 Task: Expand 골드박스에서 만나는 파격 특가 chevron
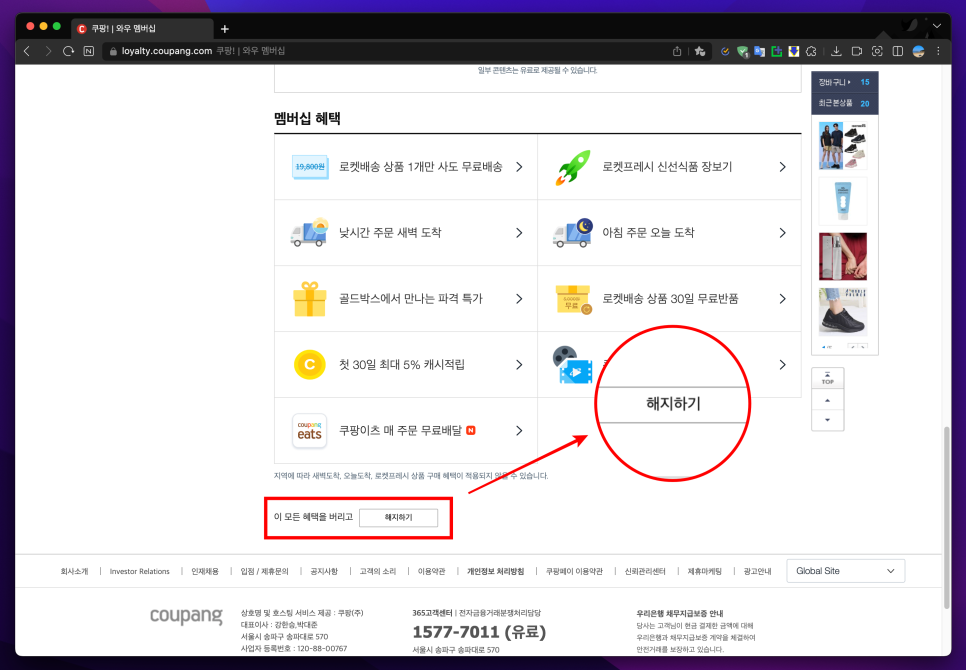coord(519,299)
